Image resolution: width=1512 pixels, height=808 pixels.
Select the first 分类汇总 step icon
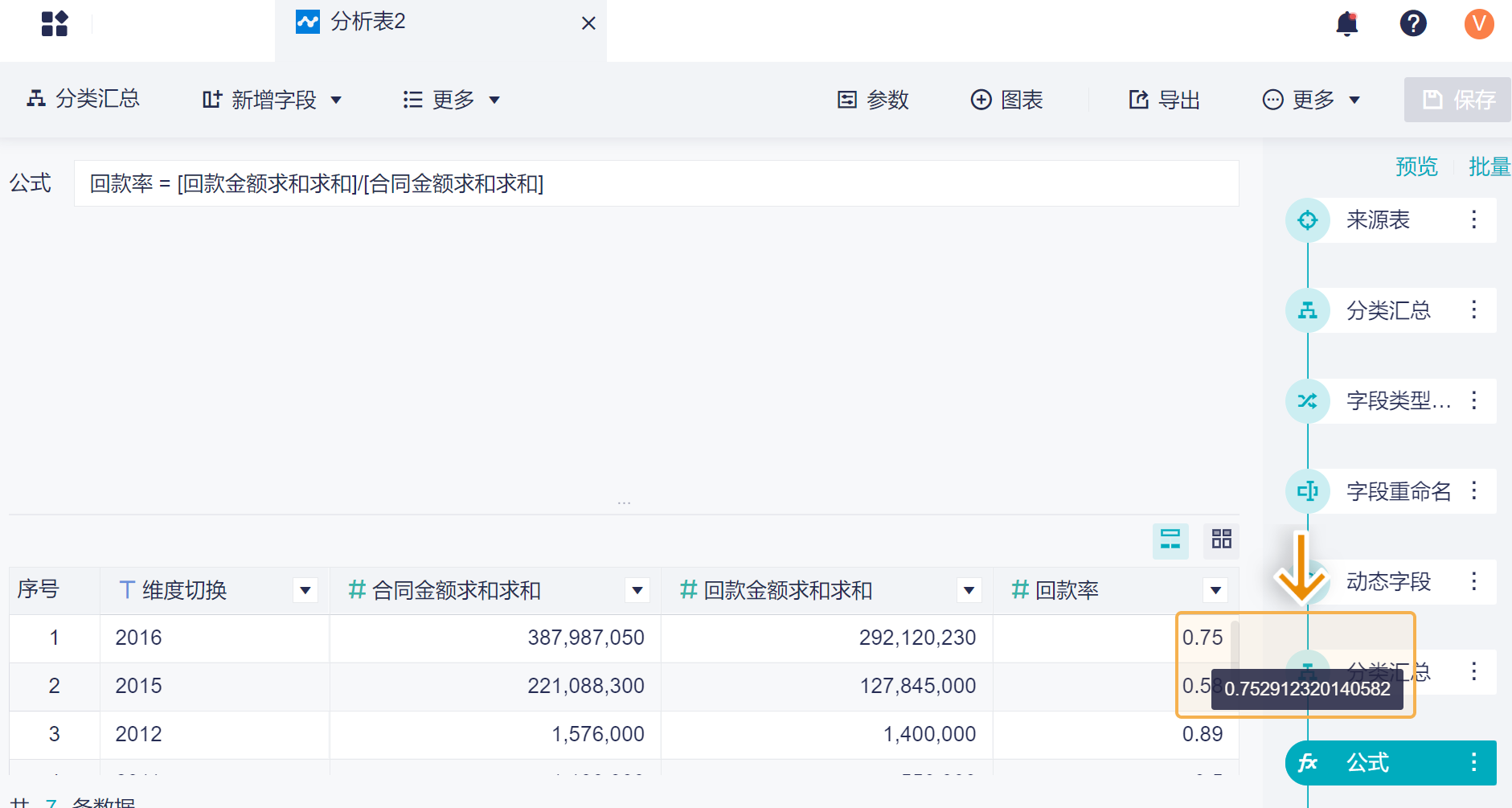pos(1308,310)
